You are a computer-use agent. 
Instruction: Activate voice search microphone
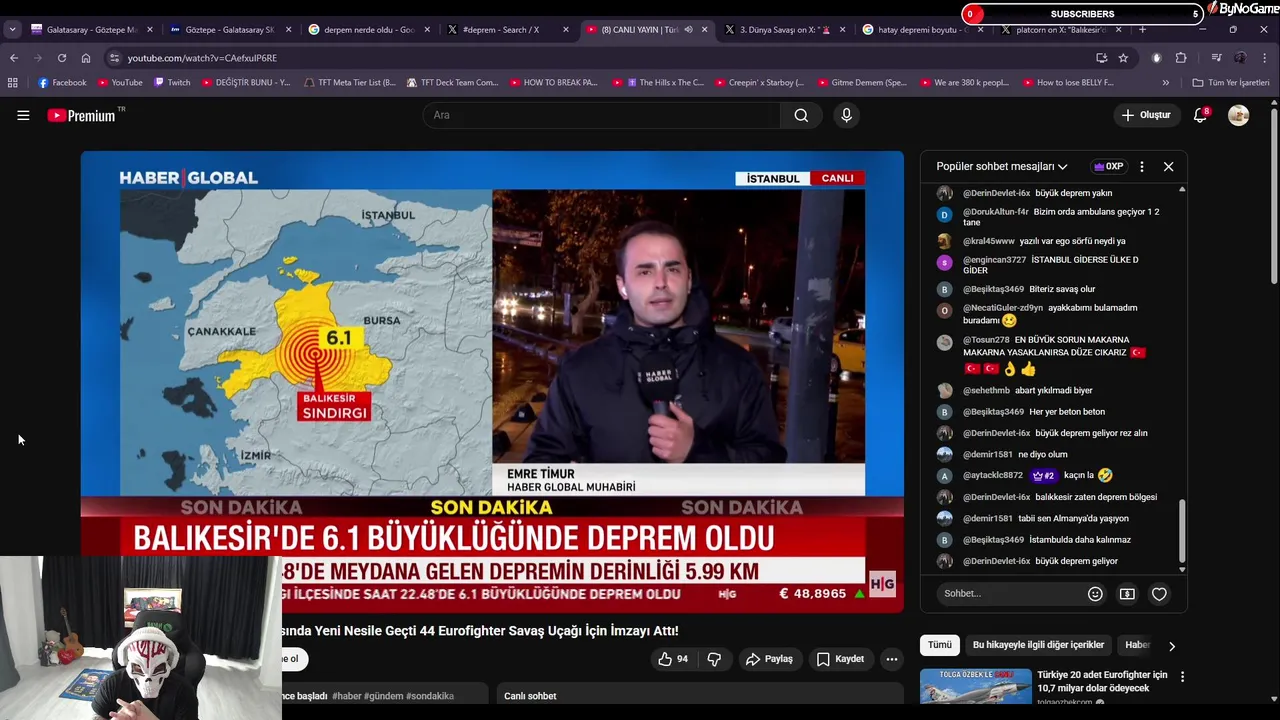click(x=846, y=115)
